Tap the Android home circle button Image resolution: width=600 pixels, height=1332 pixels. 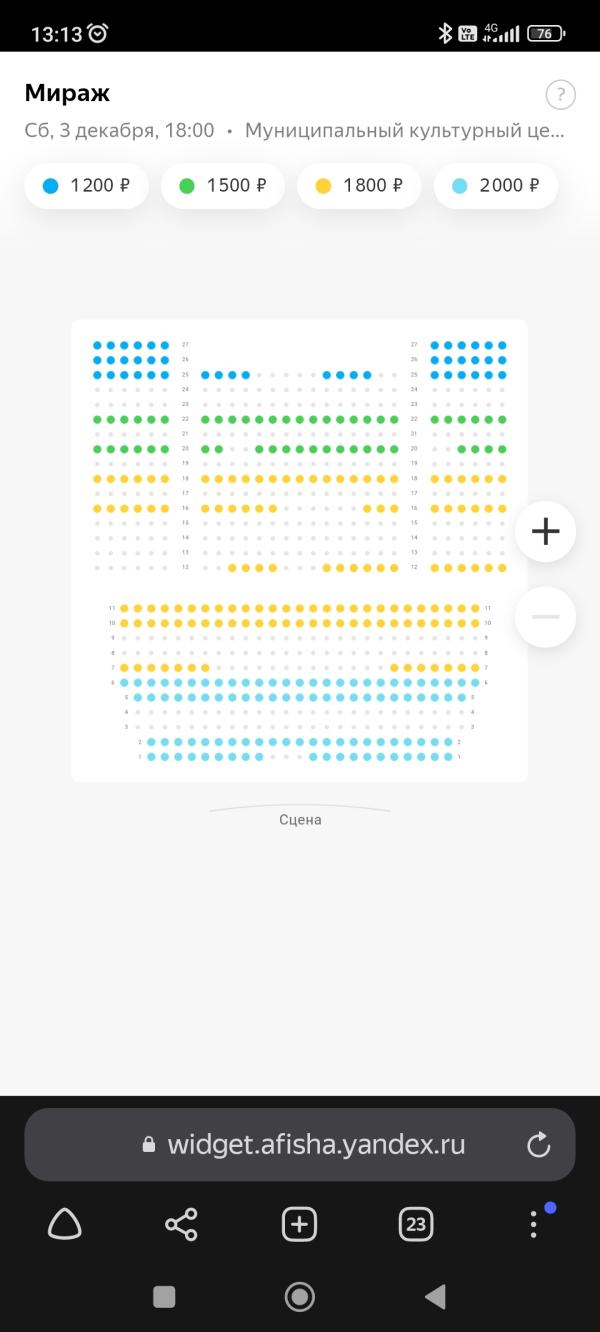[299, 1297]
